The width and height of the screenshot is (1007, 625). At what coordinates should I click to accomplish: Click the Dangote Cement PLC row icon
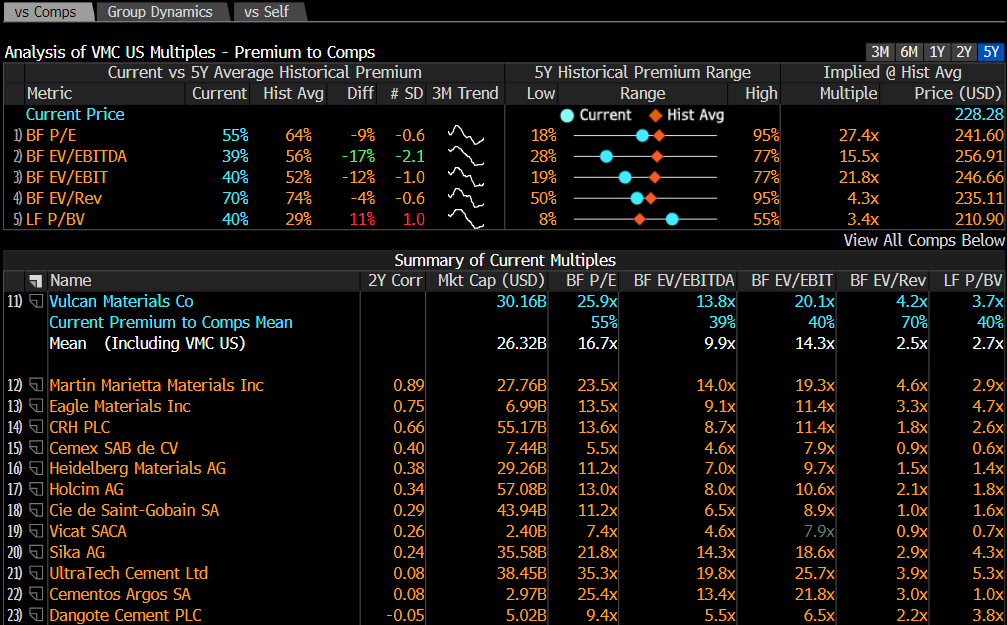(35, 615)
